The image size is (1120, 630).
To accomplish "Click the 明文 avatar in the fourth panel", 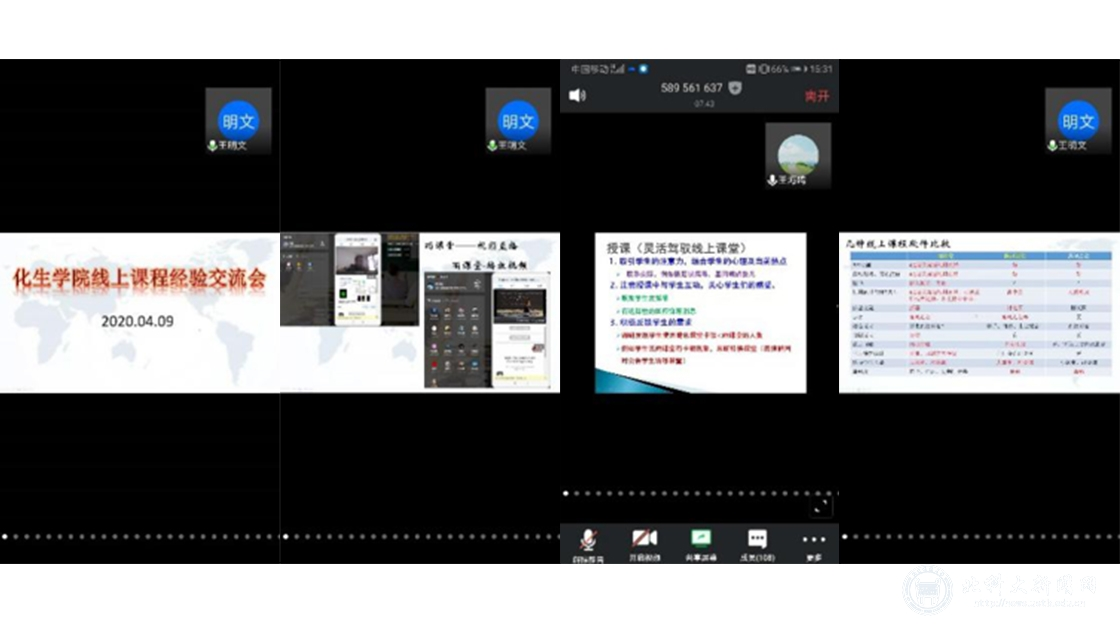I will (1078, 121).
